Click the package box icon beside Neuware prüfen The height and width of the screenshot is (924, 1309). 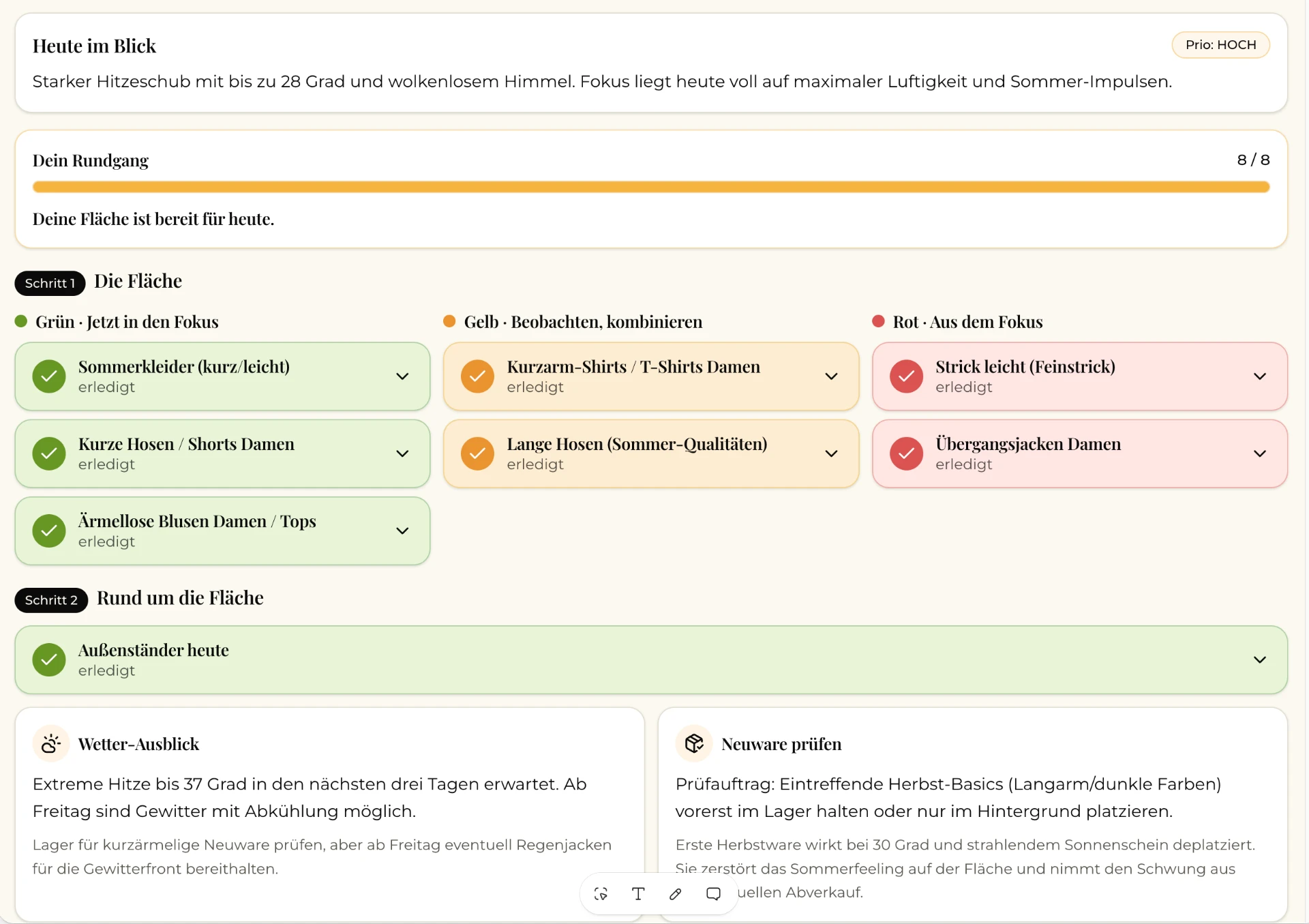(694, 743)
